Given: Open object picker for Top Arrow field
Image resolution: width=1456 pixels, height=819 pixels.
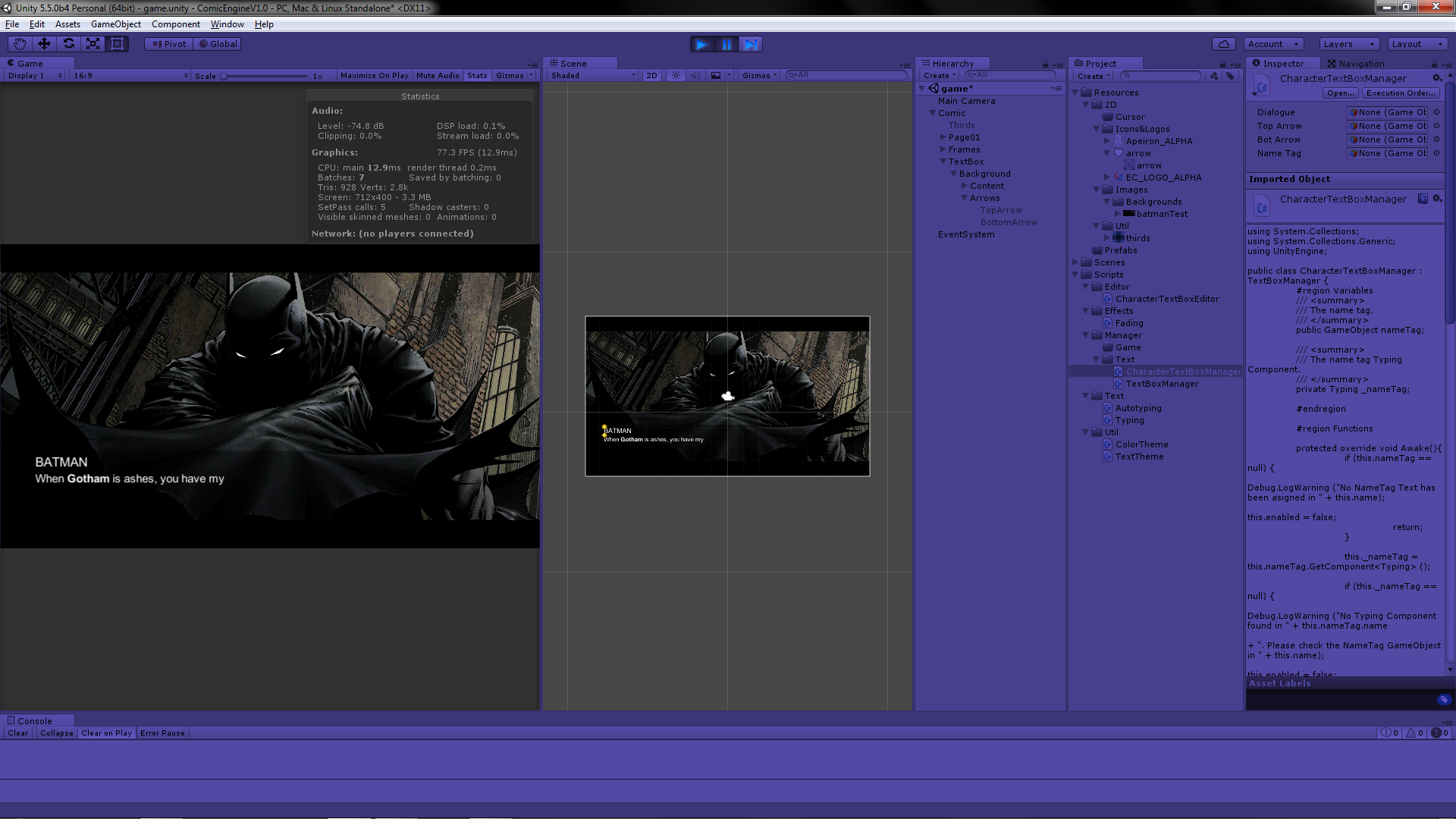Looking at the screenshot, I should click(x=1436, y=126).
